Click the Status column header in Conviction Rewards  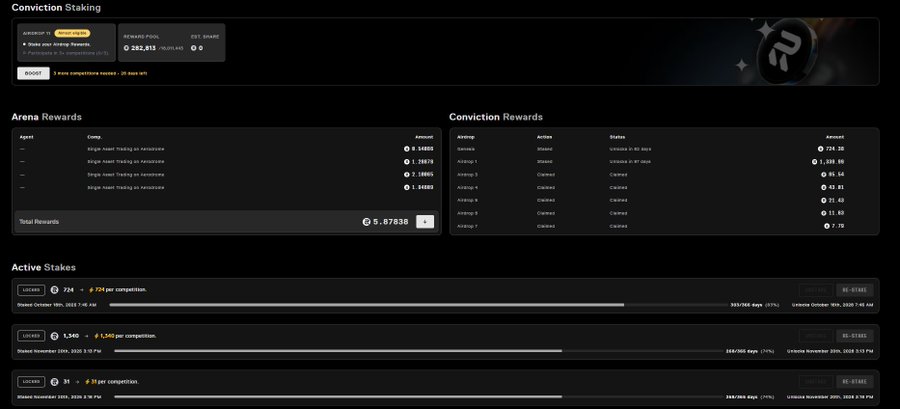click(617, 137)
